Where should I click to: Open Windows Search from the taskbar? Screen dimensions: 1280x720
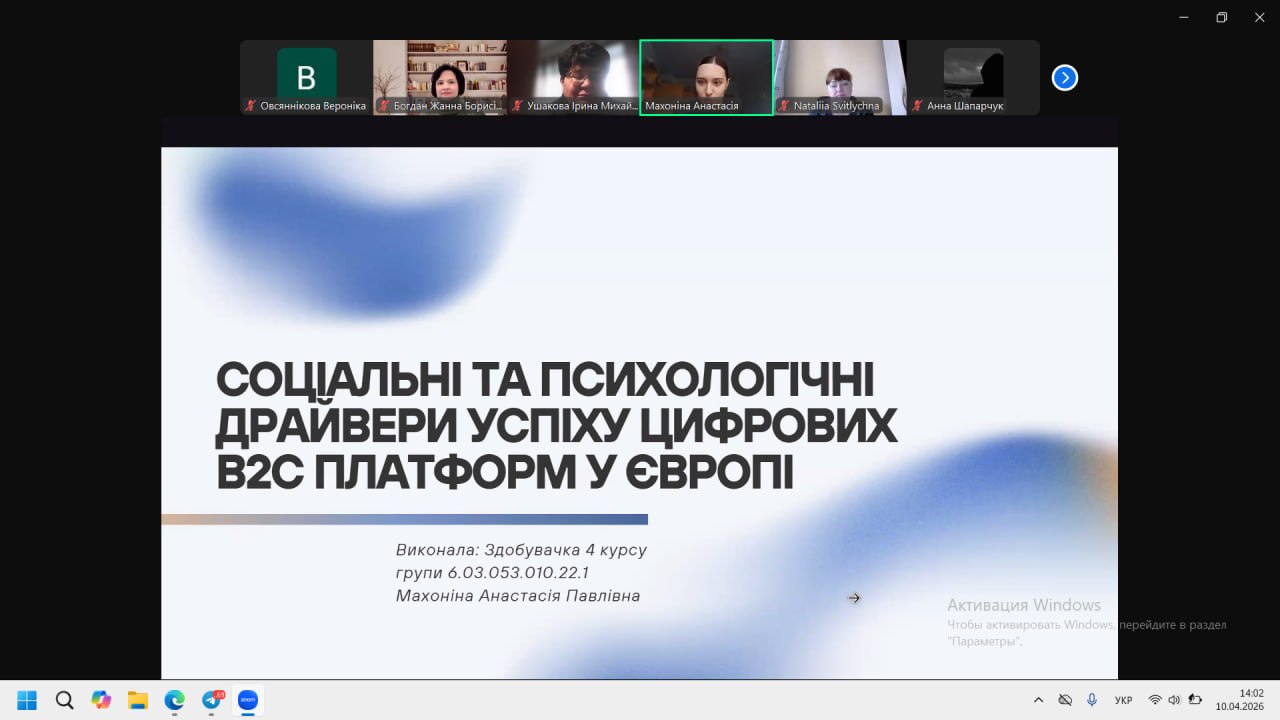(x=64, y=700)
